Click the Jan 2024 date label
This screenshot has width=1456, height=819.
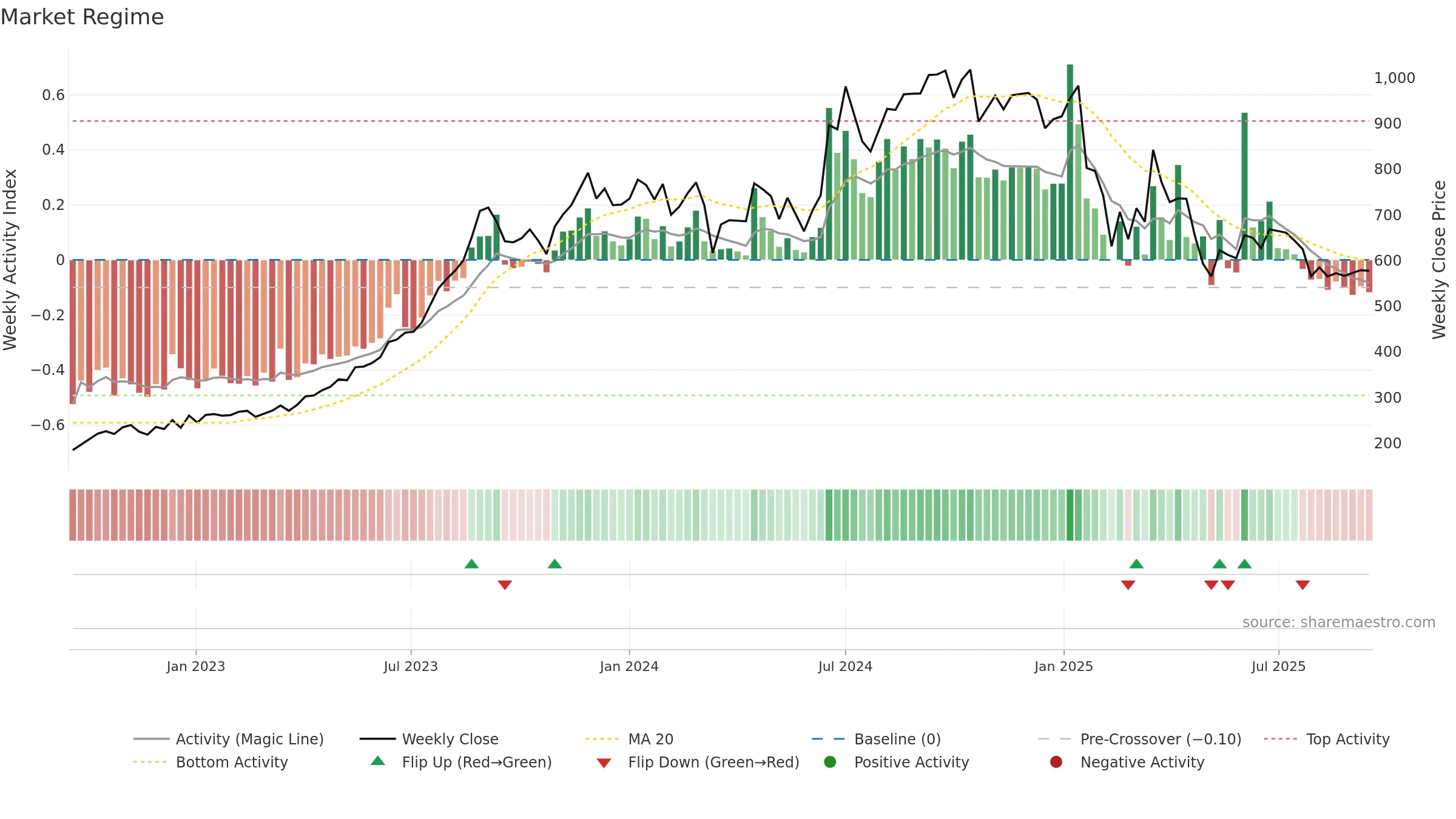629,667
